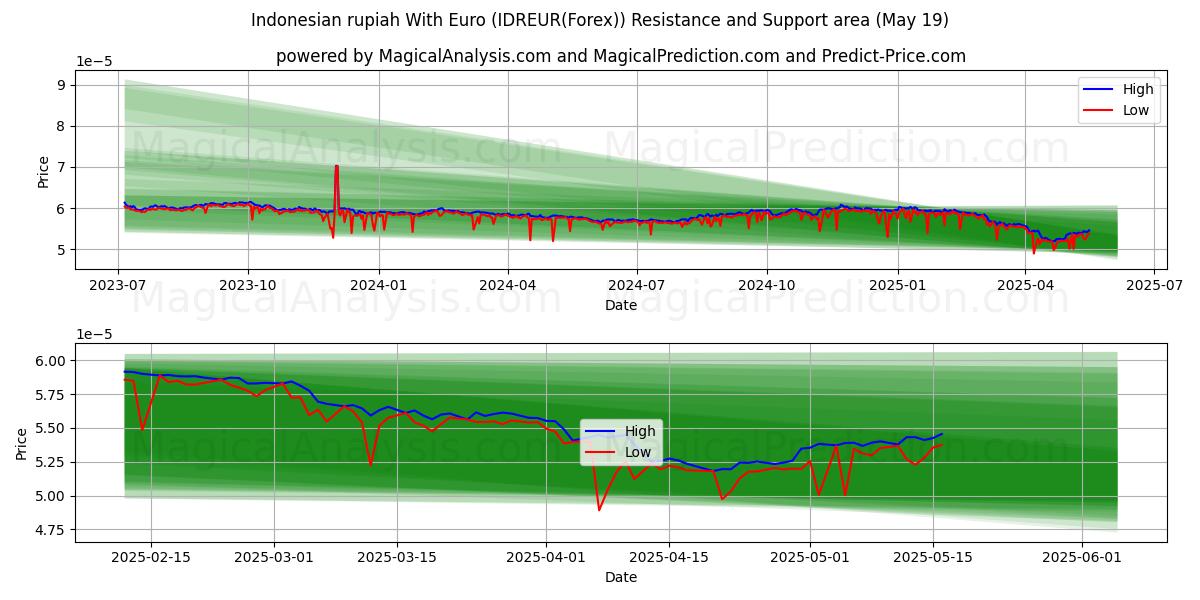The image size is (1200, 600).
Task: Click the '1e−5' exponent label above the top chart
Action: point(95,61)
